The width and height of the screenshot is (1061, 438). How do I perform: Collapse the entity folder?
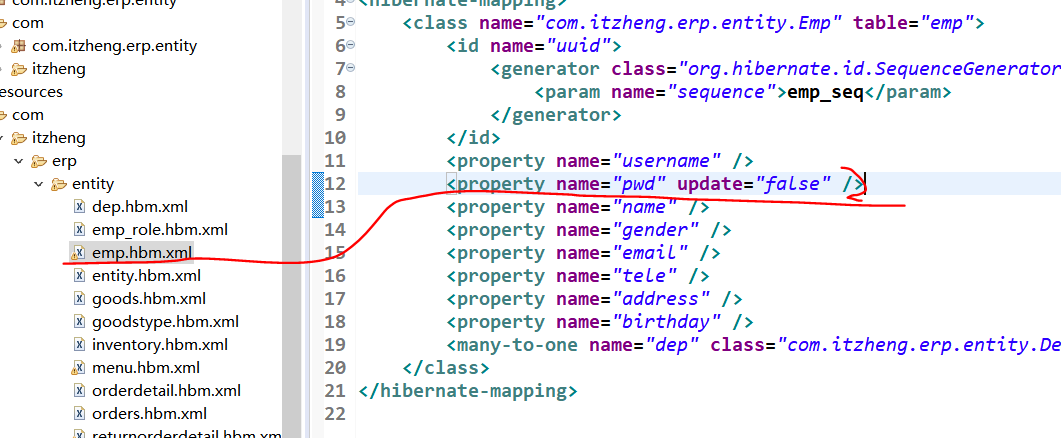[38, 184]
